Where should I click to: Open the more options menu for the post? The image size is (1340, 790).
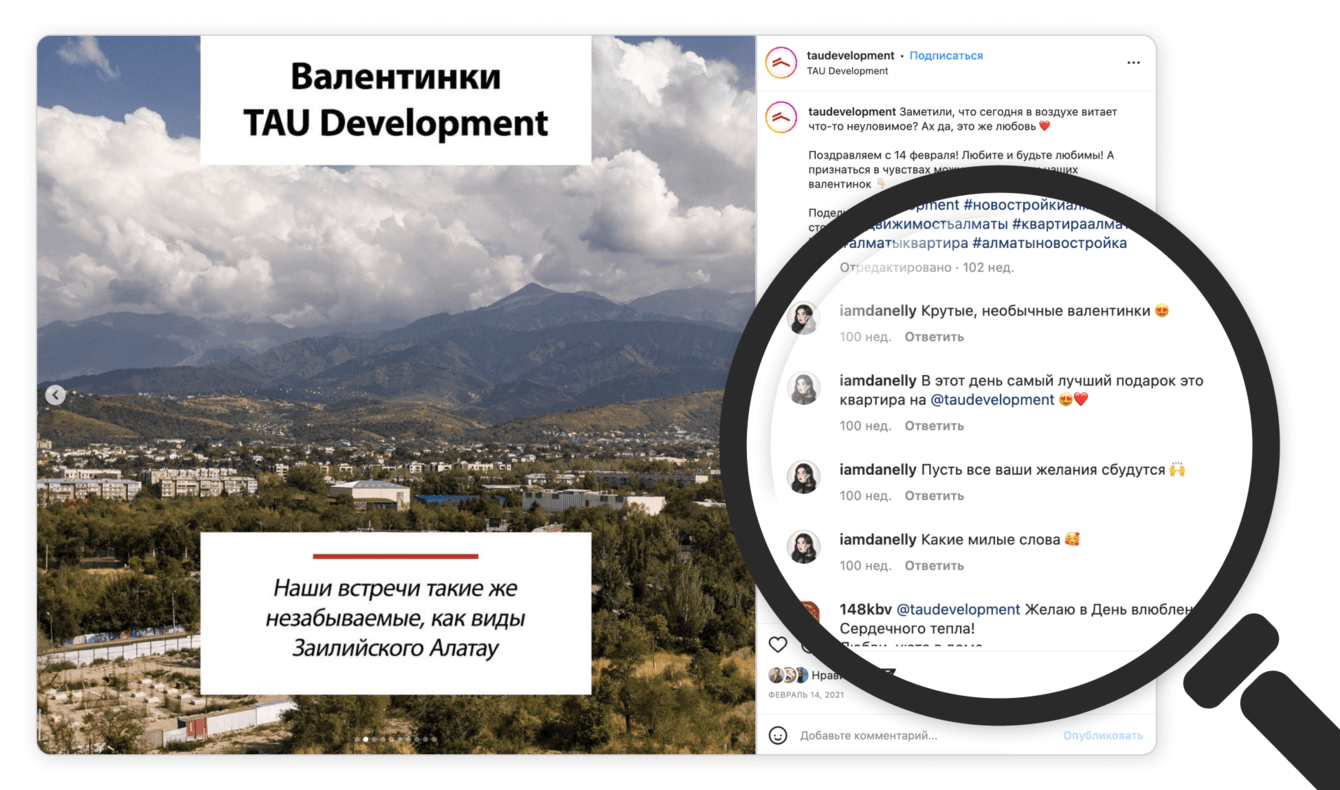(1133, 63)
